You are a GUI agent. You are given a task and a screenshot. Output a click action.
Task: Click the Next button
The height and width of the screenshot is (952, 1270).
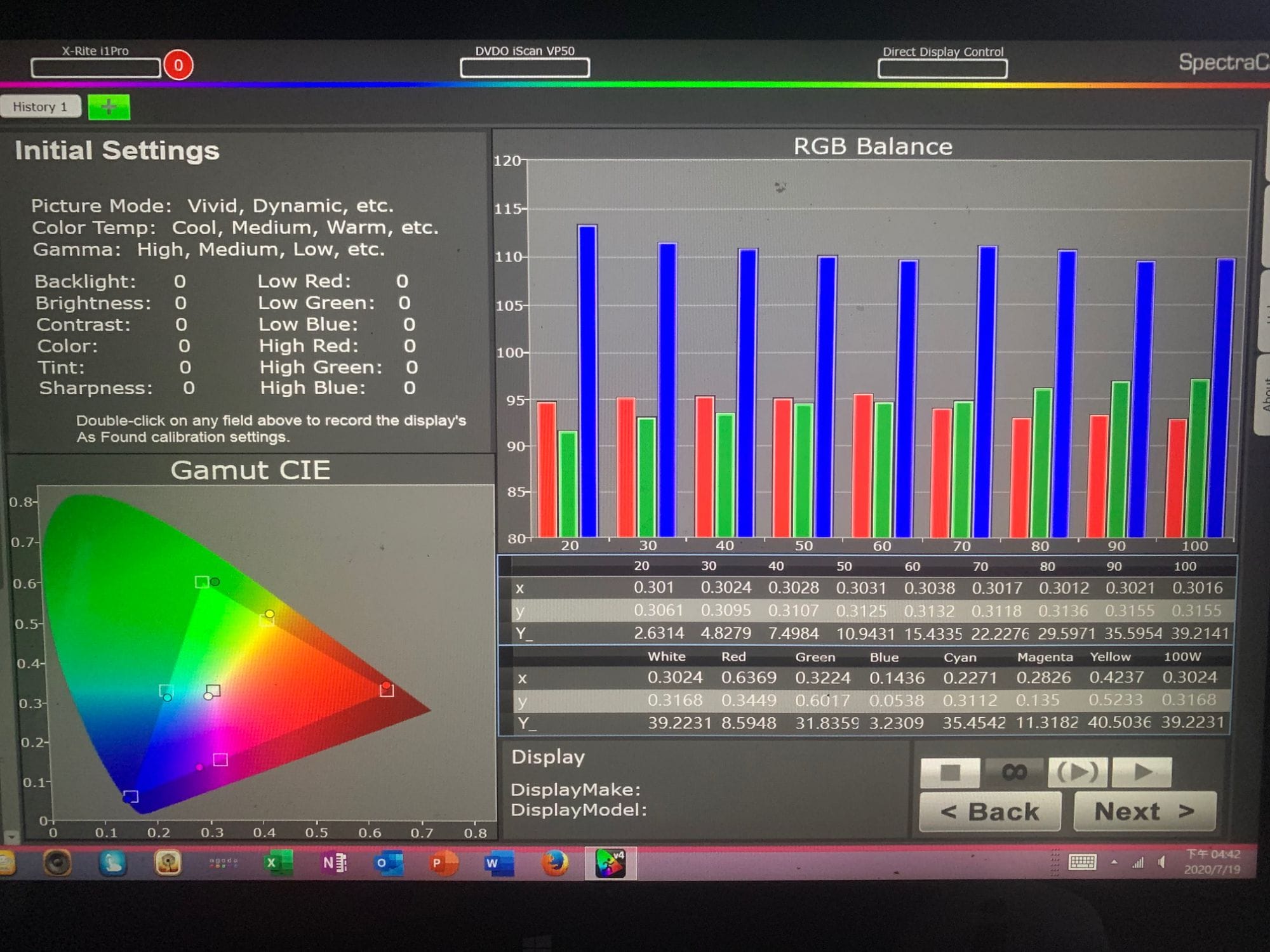pos(1144,812)
